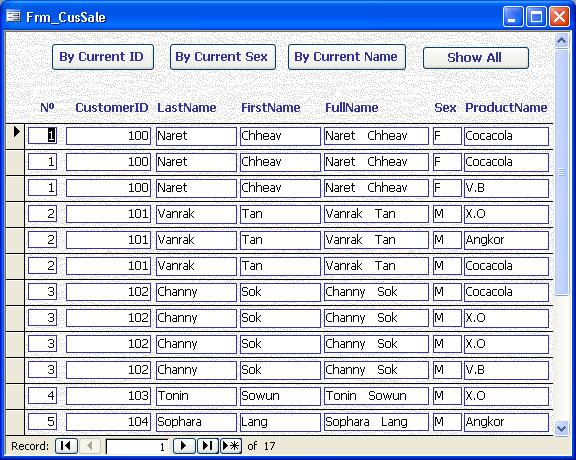Click the LastName column header

tap(187, 108)
